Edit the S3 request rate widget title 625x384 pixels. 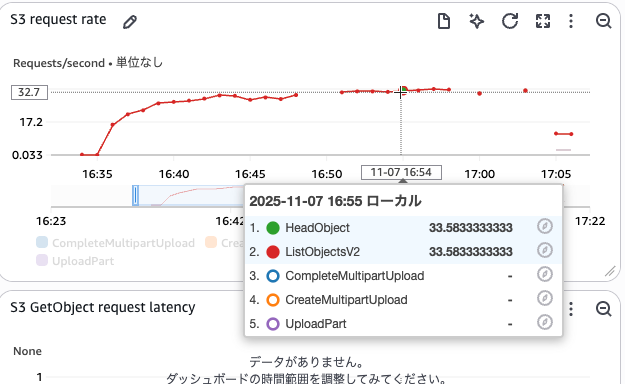pyautogui.click(x=130, y=22)
